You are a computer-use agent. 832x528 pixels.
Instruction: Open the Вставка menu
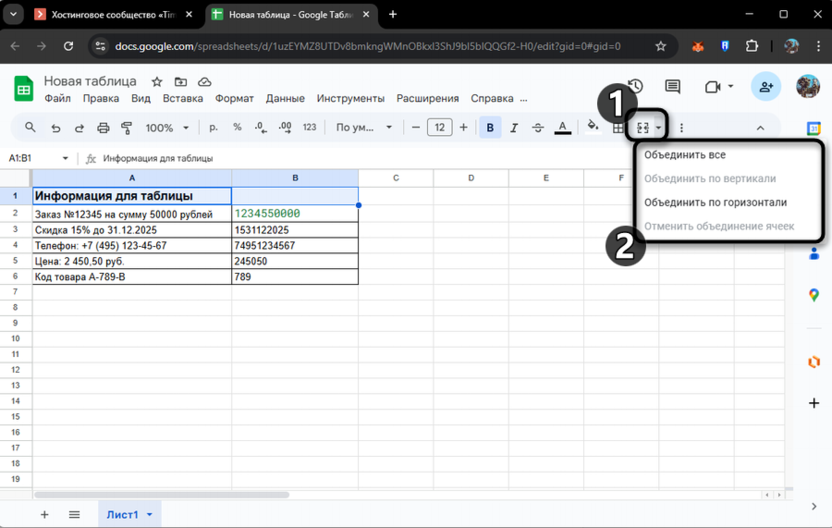(x=182, y=99)
